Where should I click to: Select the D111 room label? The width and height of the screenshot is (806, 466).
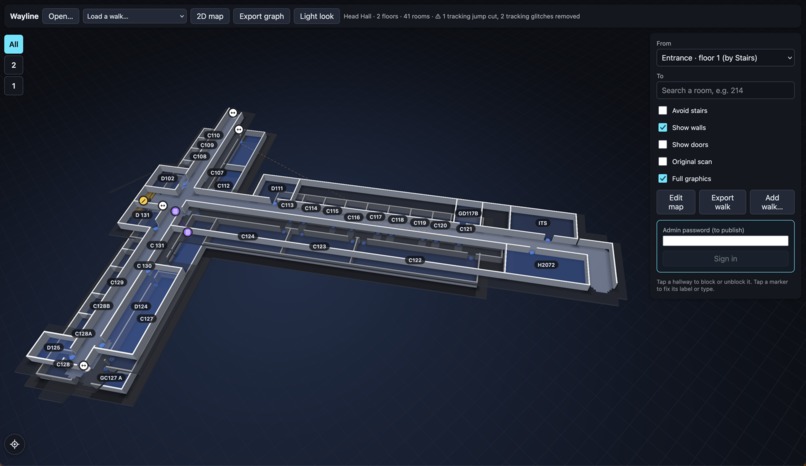tap(277, 189)
